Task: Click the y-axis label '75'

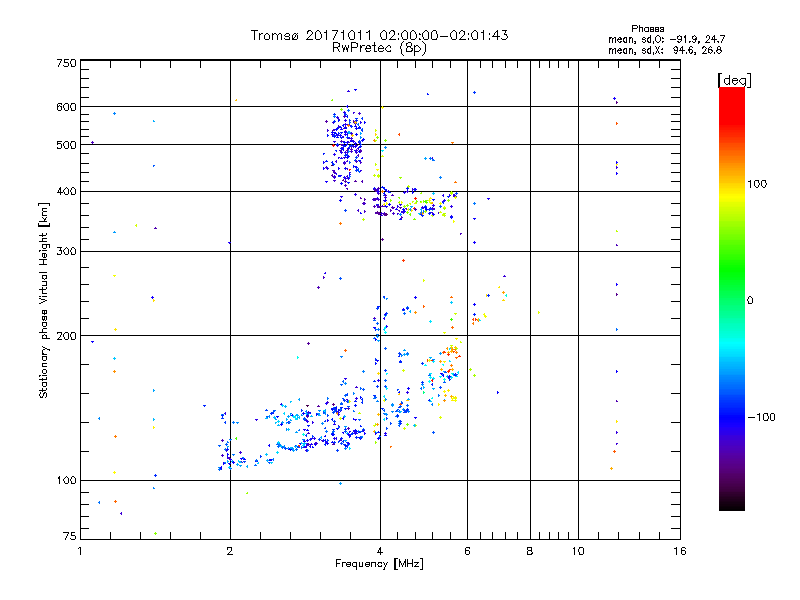Action: coord(70,536)
